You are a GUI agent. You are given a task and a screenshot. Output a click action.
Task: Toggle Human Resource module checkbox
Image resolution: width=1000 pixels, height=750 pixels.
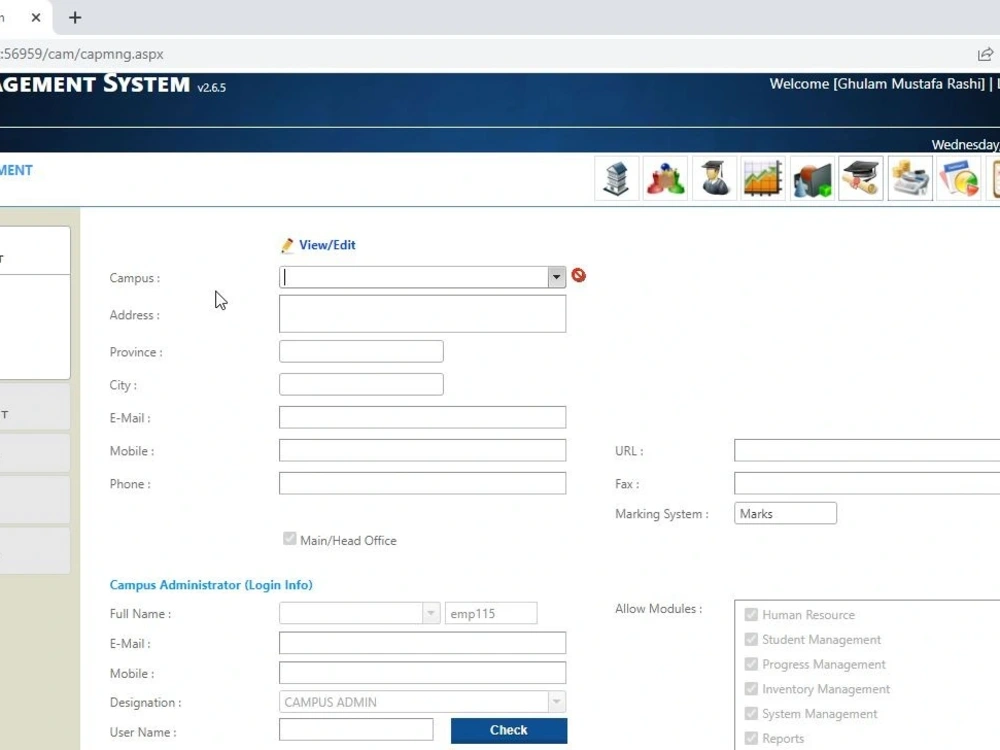751,615
